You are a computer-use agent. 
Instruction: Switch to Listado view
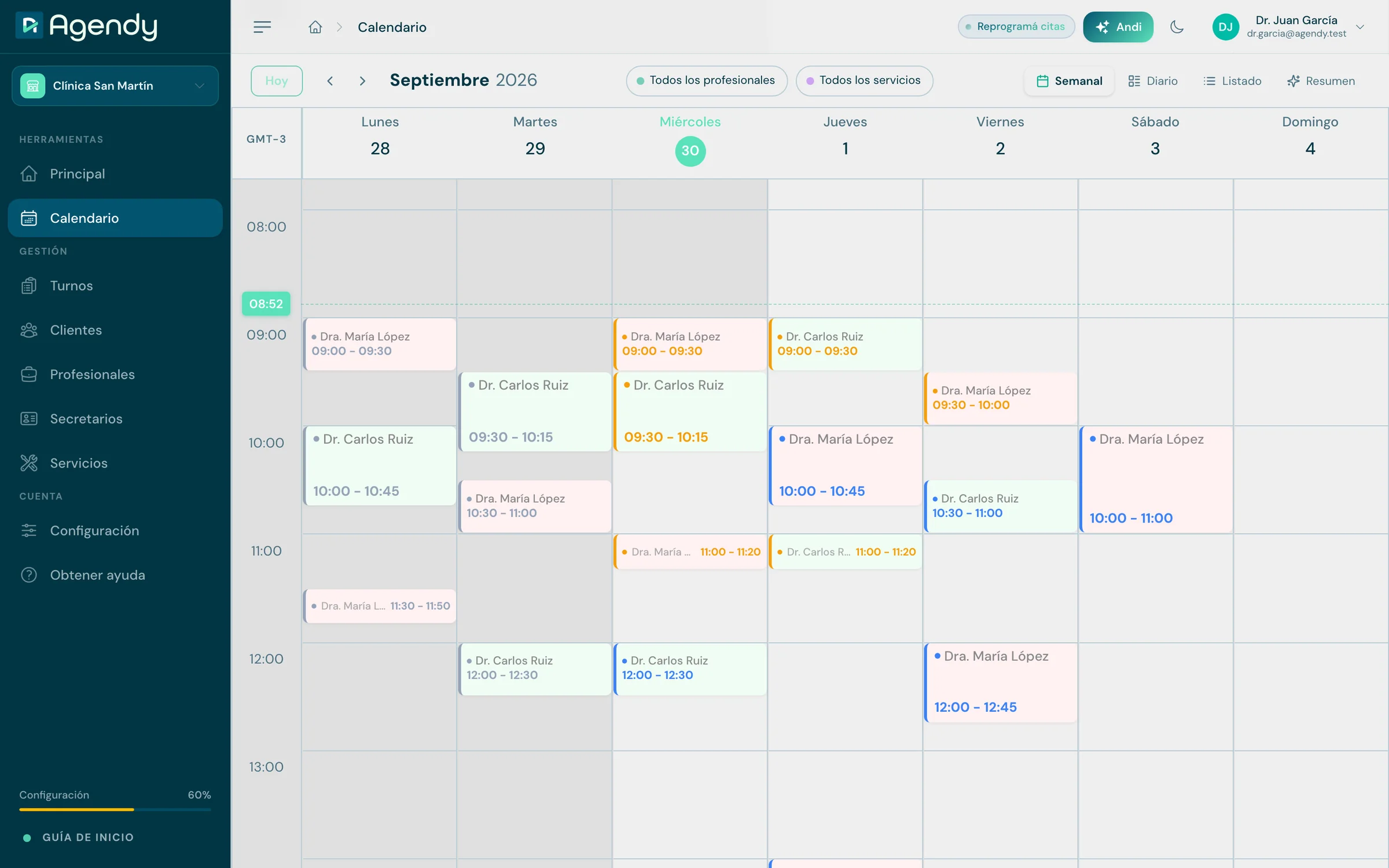[1232, 81]
